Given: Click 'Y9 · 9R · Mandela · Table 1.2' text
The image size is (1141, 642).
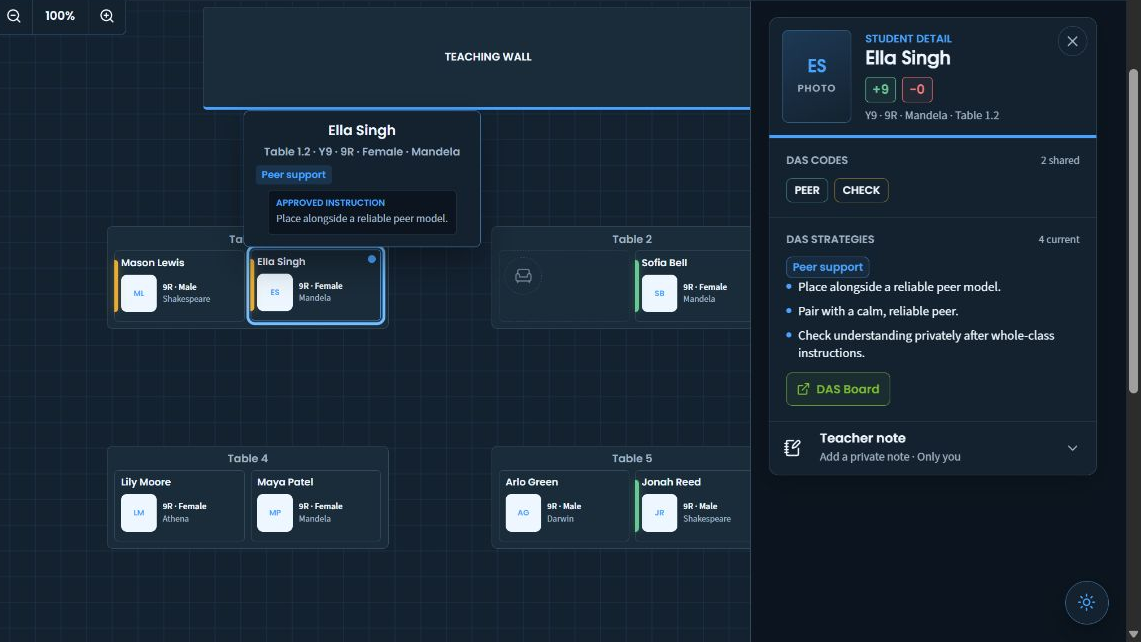Looking at the screenshot, I should click(931, 115).
